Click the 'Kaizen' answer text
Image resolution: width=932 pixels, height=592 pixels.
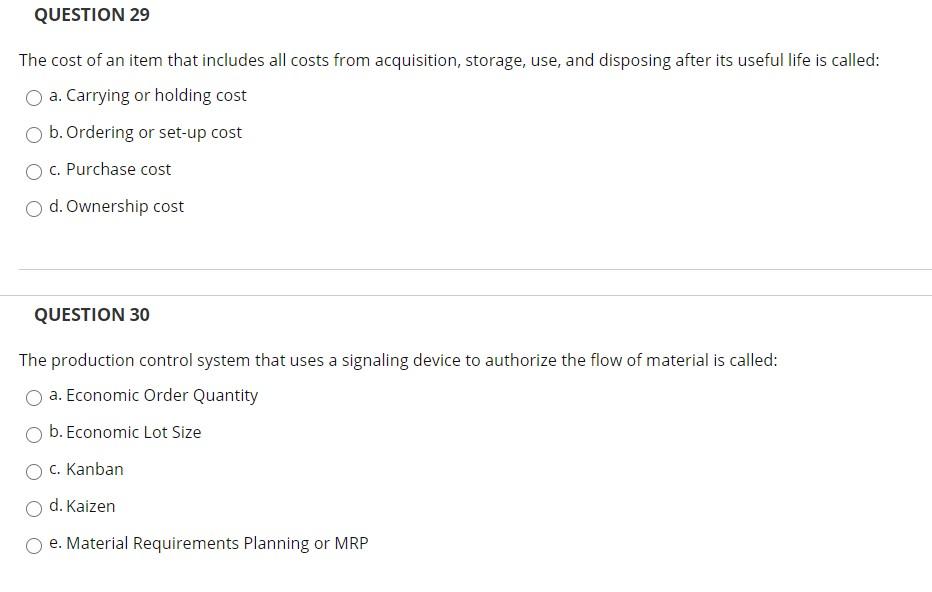pyautogui.click(x=90, y=506)
